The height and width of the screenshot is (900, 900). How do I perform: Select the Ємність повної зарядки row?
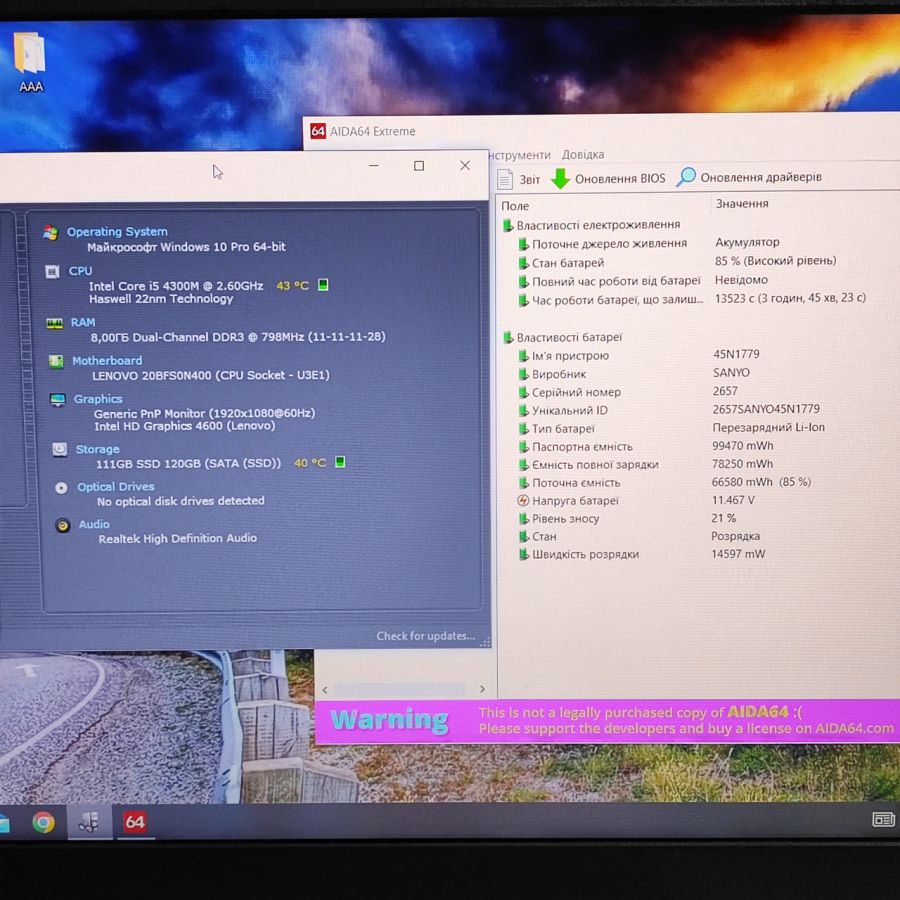tap(646, 464)
